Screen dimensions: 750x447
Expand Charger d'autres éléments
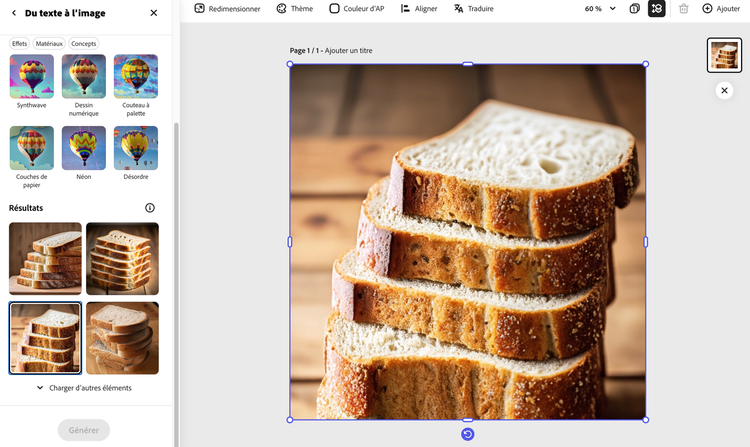point(84,388)
